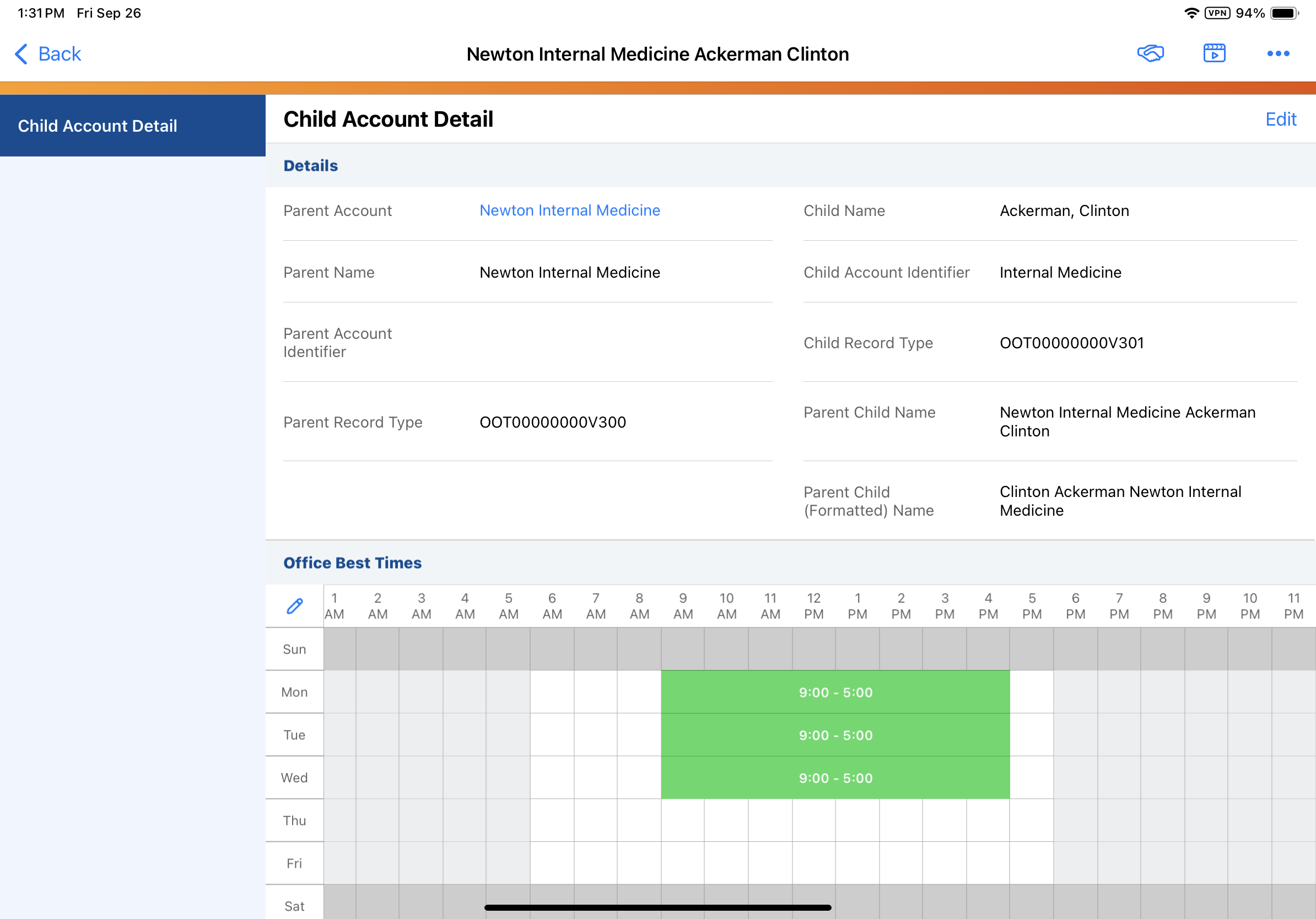Tap the VPN status badge
This screenshot has width=1316, height=919.
click(1217, 13)
